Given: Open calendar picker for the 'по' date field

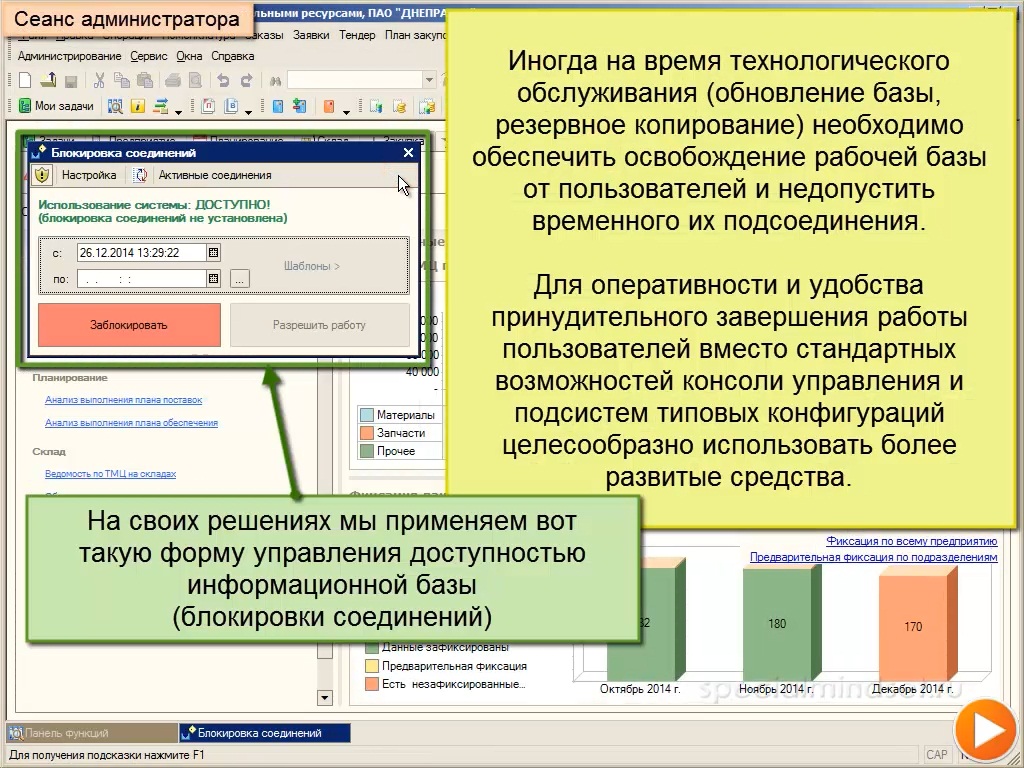Looking at the screenshot, I should (213, 279).
